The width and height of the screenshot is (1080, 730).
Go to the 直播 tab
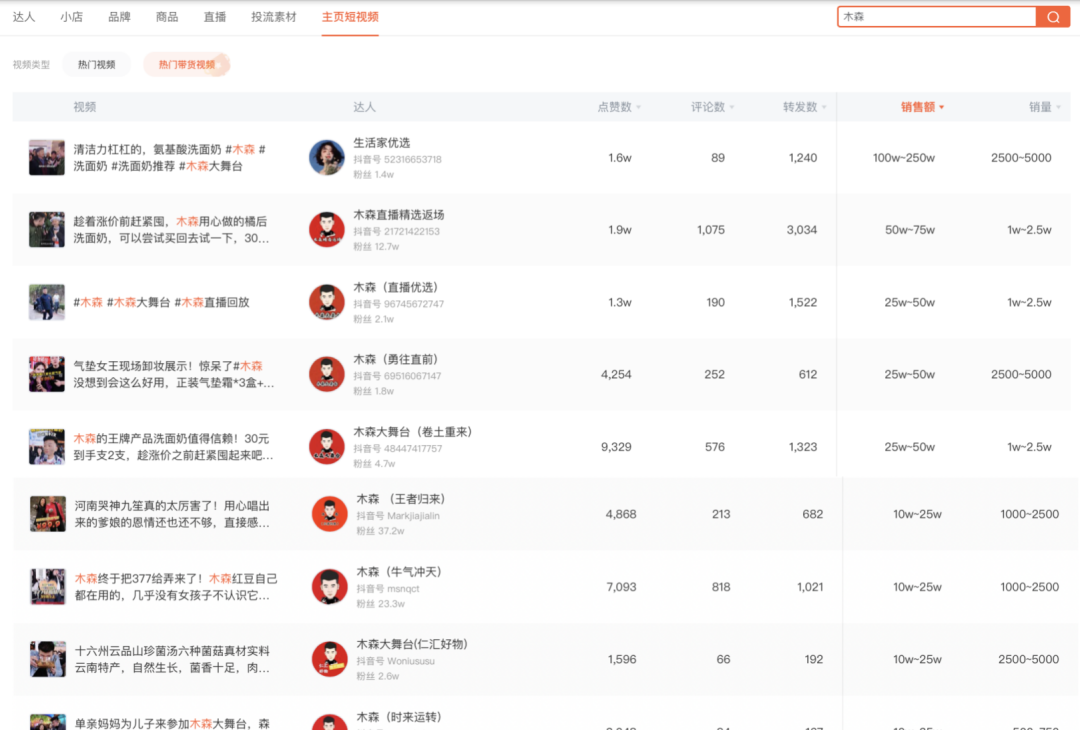point(215,17)
